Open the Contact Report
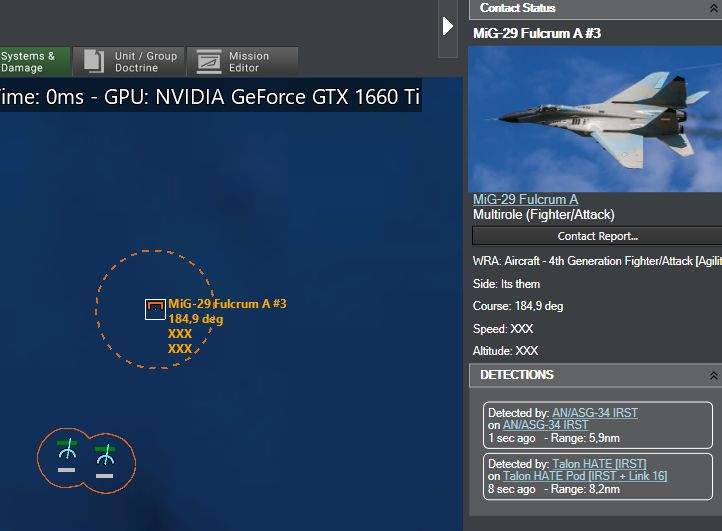The image size is (722, 531). click(597, 236)
